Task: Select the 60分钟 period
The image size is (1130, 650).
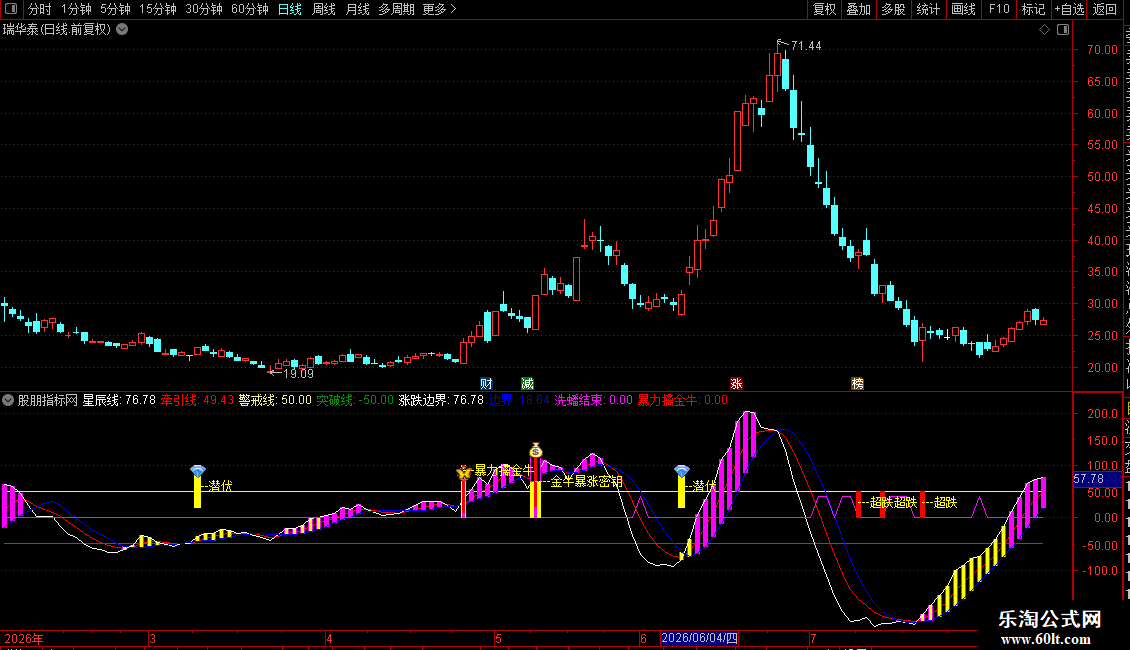Action: pos(250,9)
